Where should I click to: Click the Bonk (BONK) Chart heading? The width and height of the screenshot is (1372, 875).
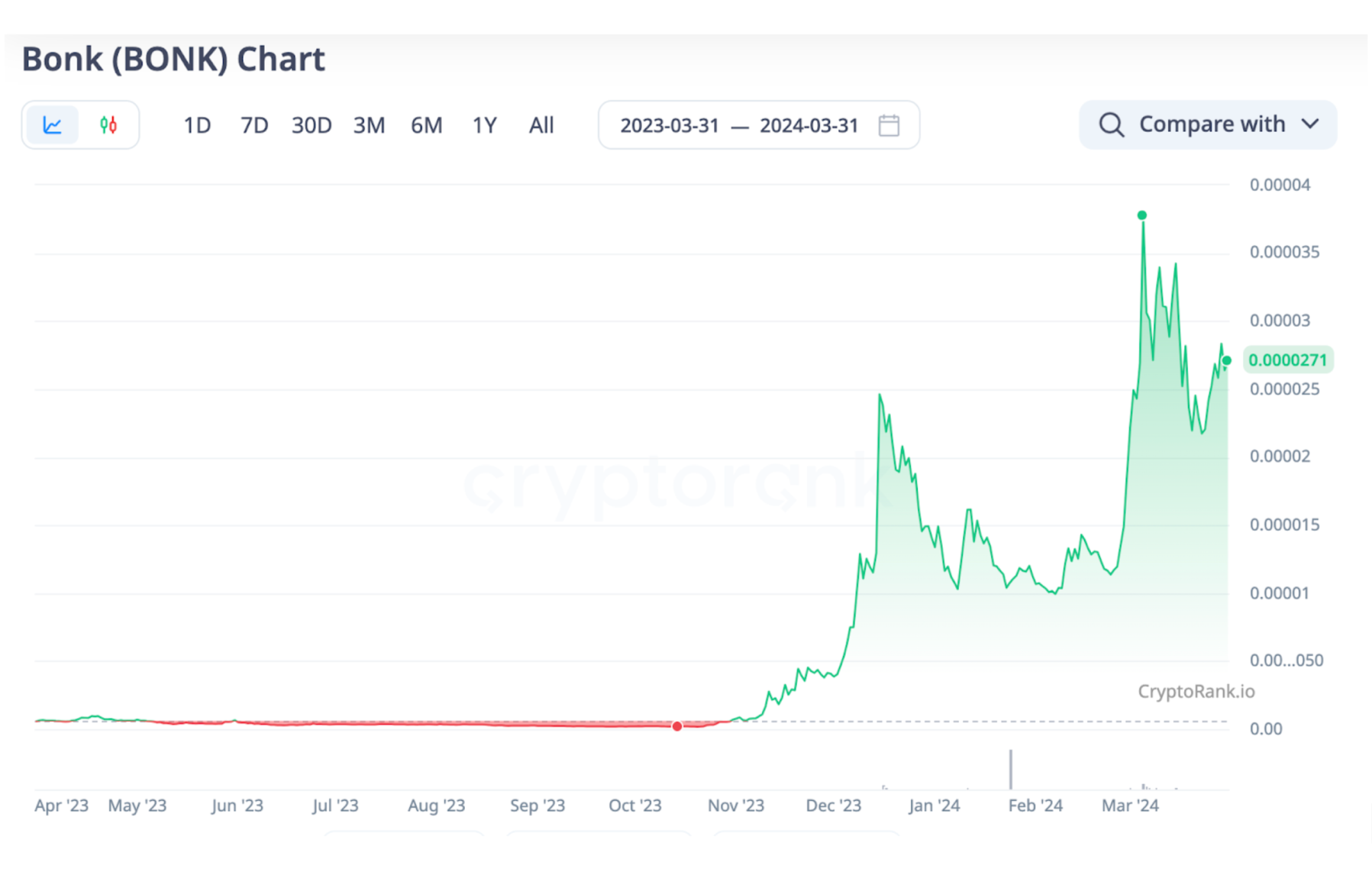[x=173, y=60]
